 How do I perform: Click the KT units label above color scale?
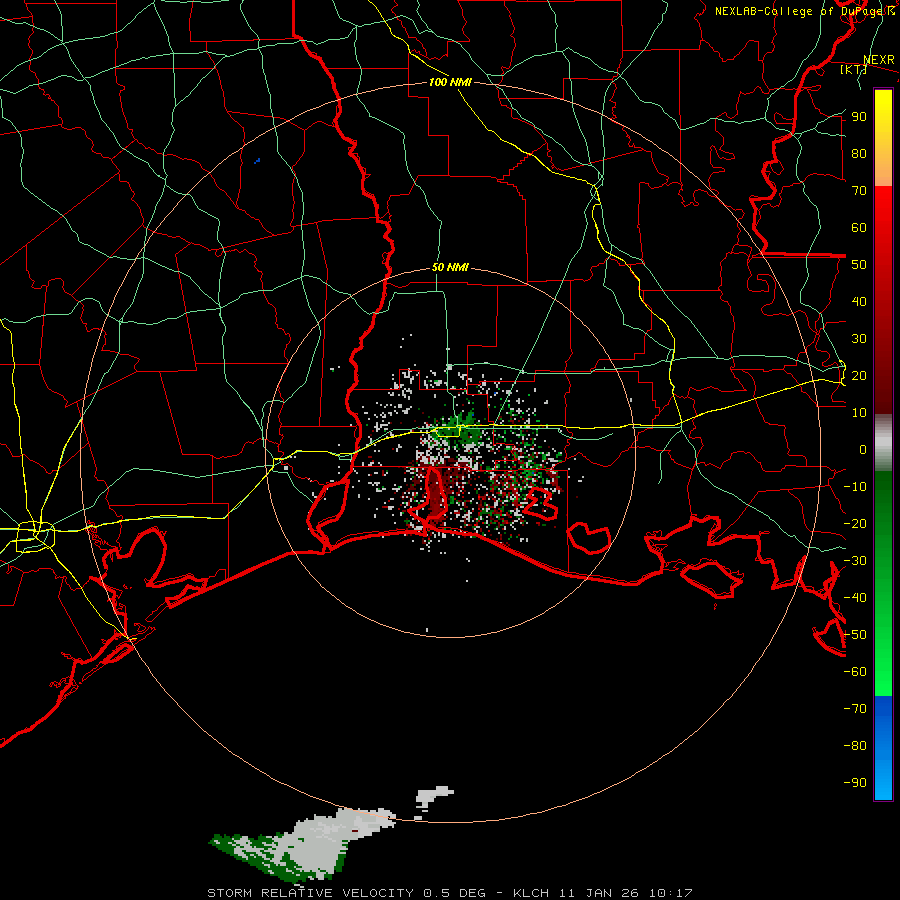click(854, 69)
